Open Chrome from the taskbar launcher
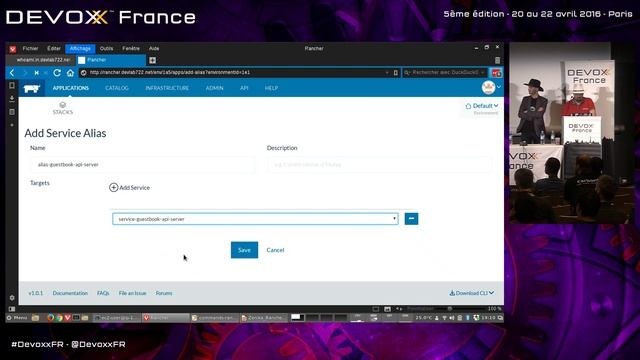The image size is (640, 360). tap(59, 318)
